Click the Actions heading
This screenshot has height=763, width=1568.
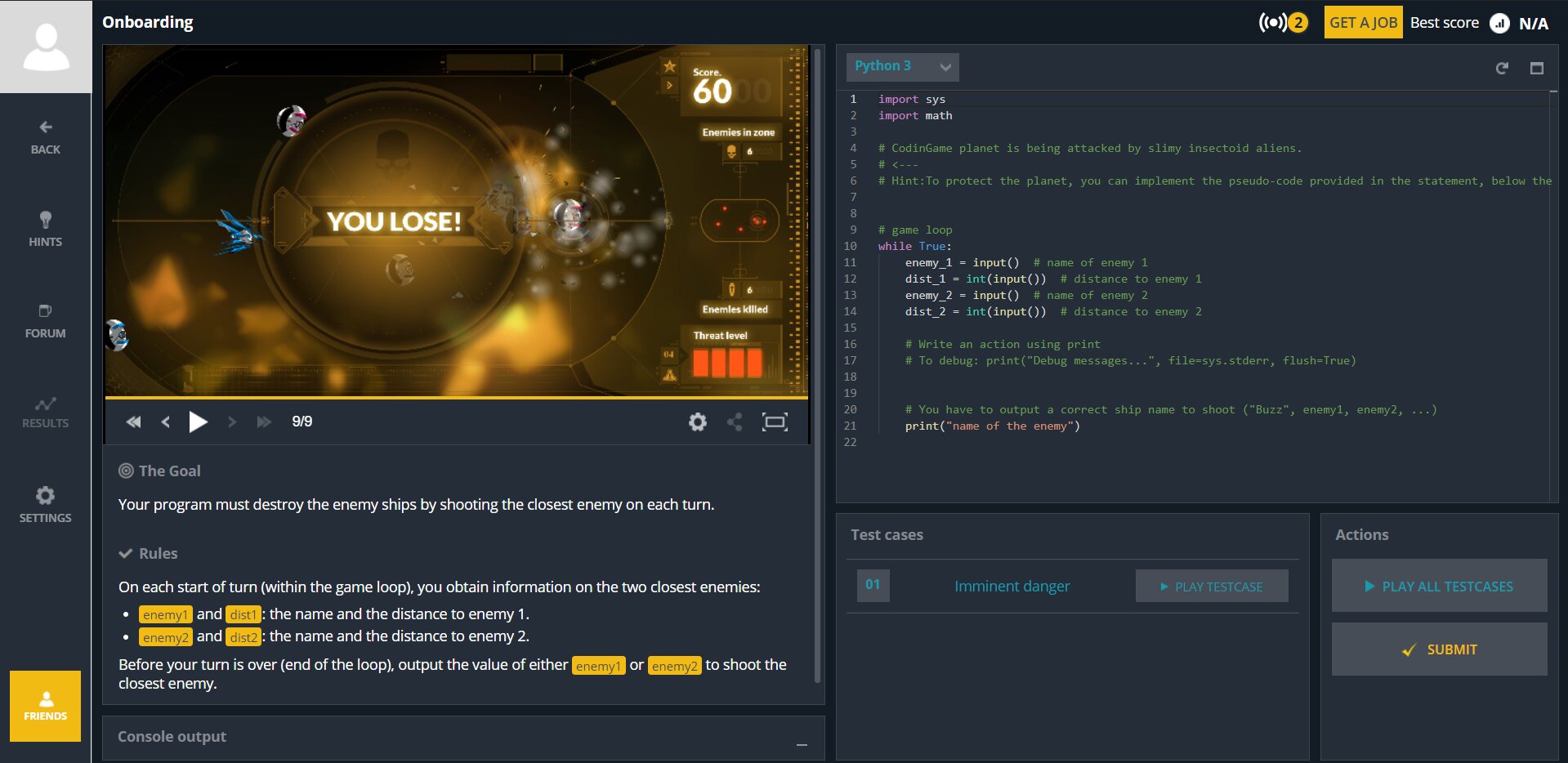click(1361, 534)
